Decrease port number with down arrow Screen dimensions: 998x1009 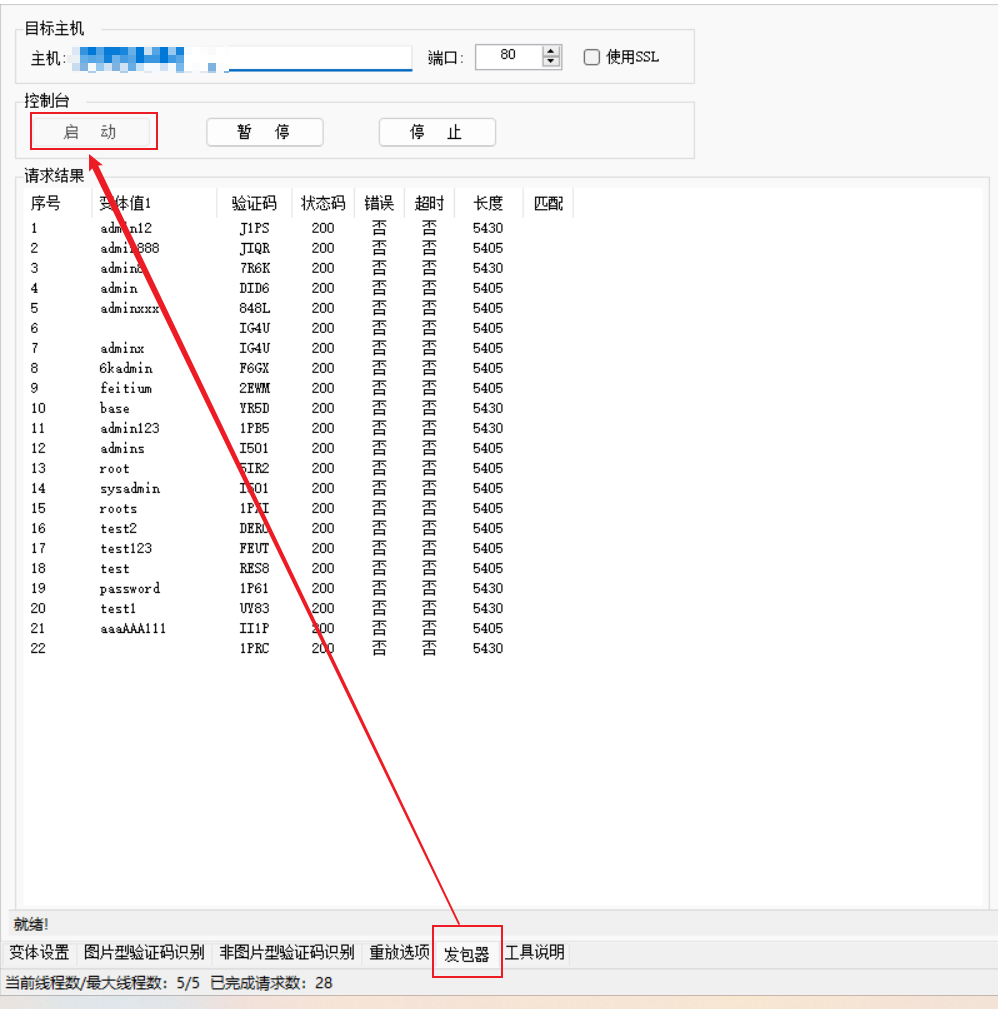coord(552,62)
